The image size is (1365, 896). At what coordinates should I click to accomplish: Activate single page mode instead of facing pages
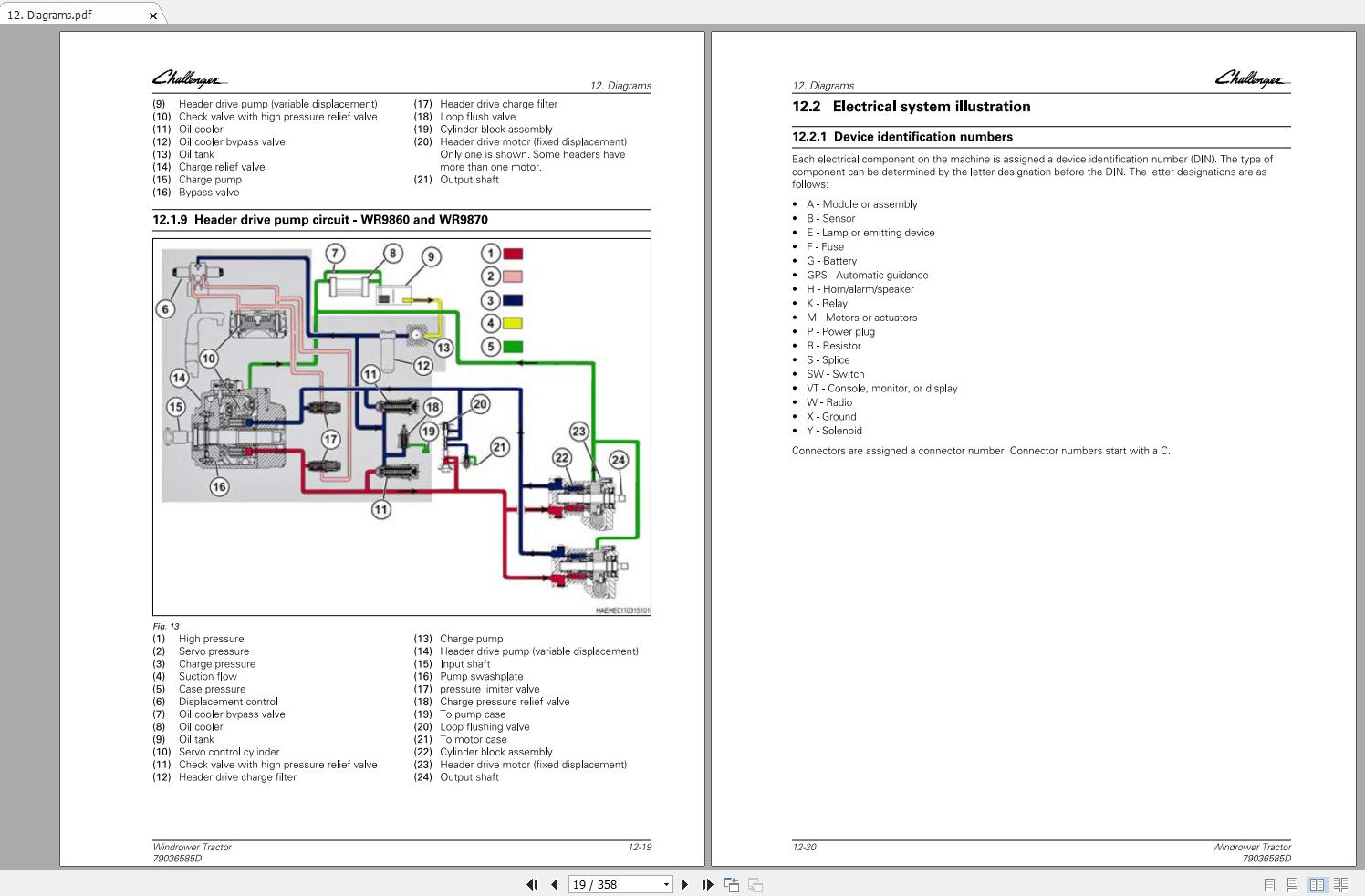(x=1267, y=884)
